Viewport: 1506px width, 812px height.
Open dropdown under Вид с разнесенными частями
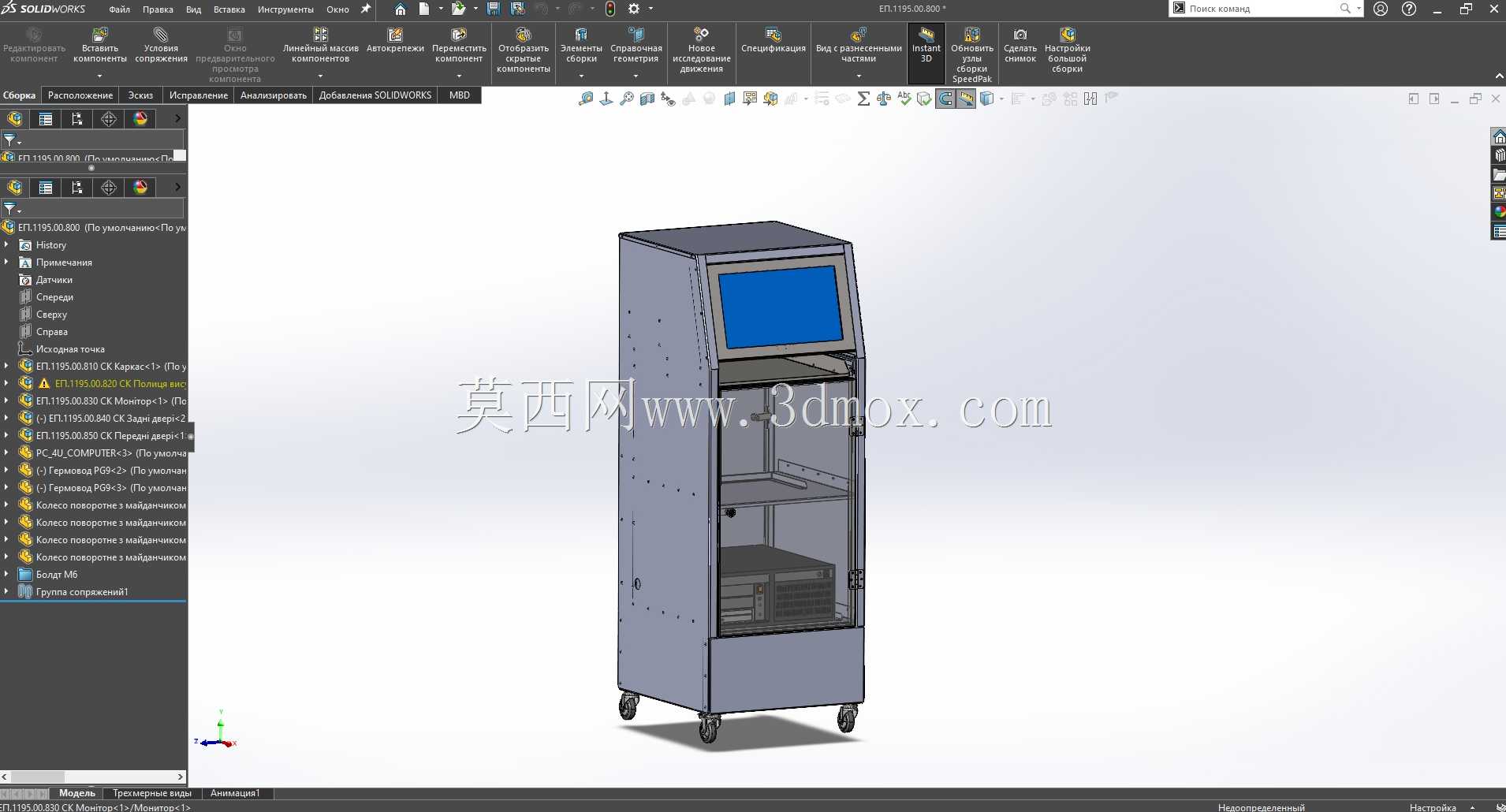tap(859, 76)
